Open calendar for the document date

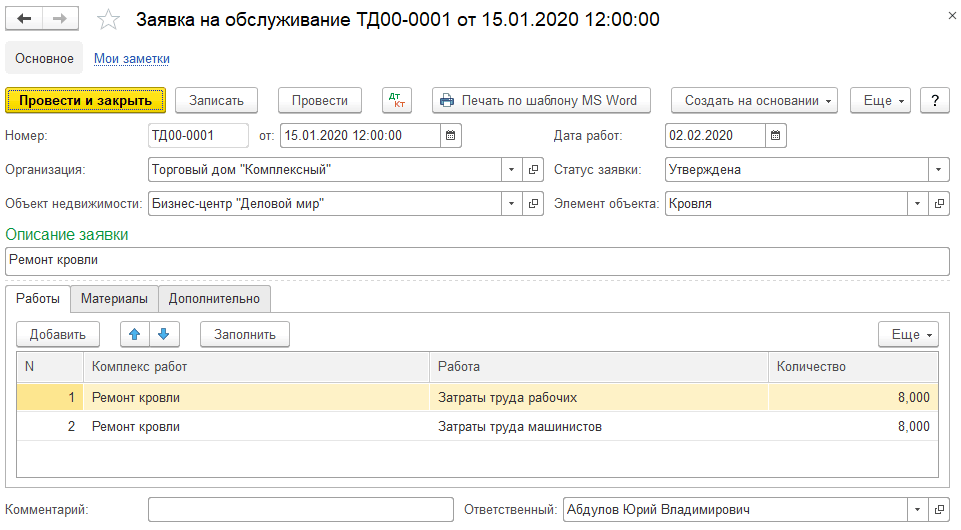(x=451, y=135)
